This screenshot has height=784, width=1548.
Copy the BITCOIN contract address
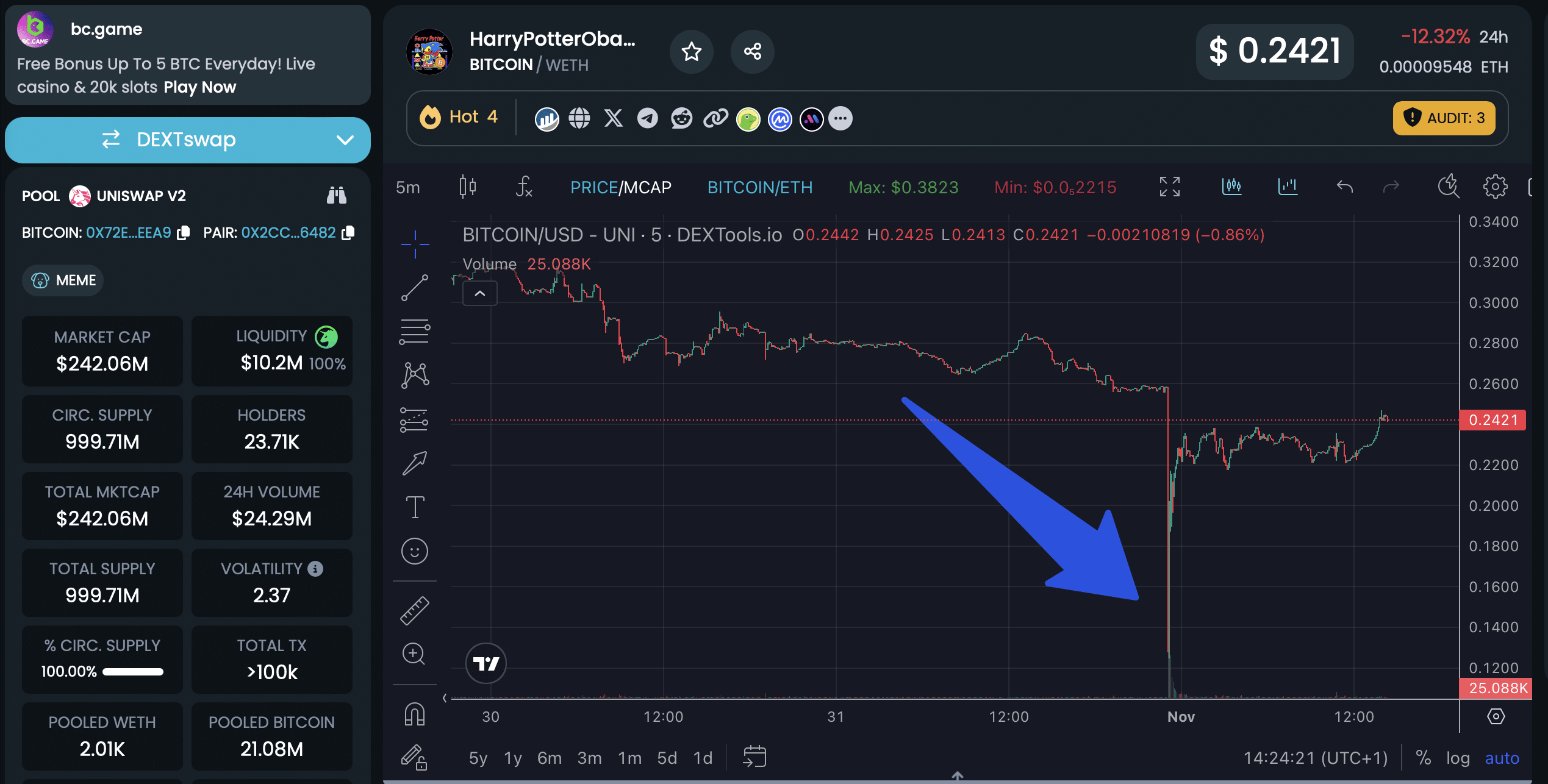(x=184, y=233)
